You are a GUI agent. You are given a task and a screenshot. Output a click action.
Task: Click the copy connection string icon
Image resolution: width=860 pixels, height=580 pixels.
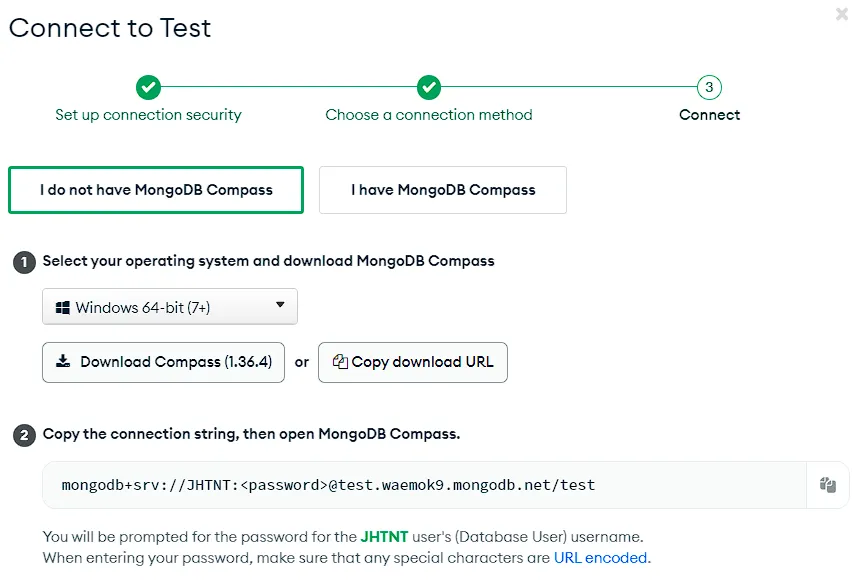(x=827, y=484)
